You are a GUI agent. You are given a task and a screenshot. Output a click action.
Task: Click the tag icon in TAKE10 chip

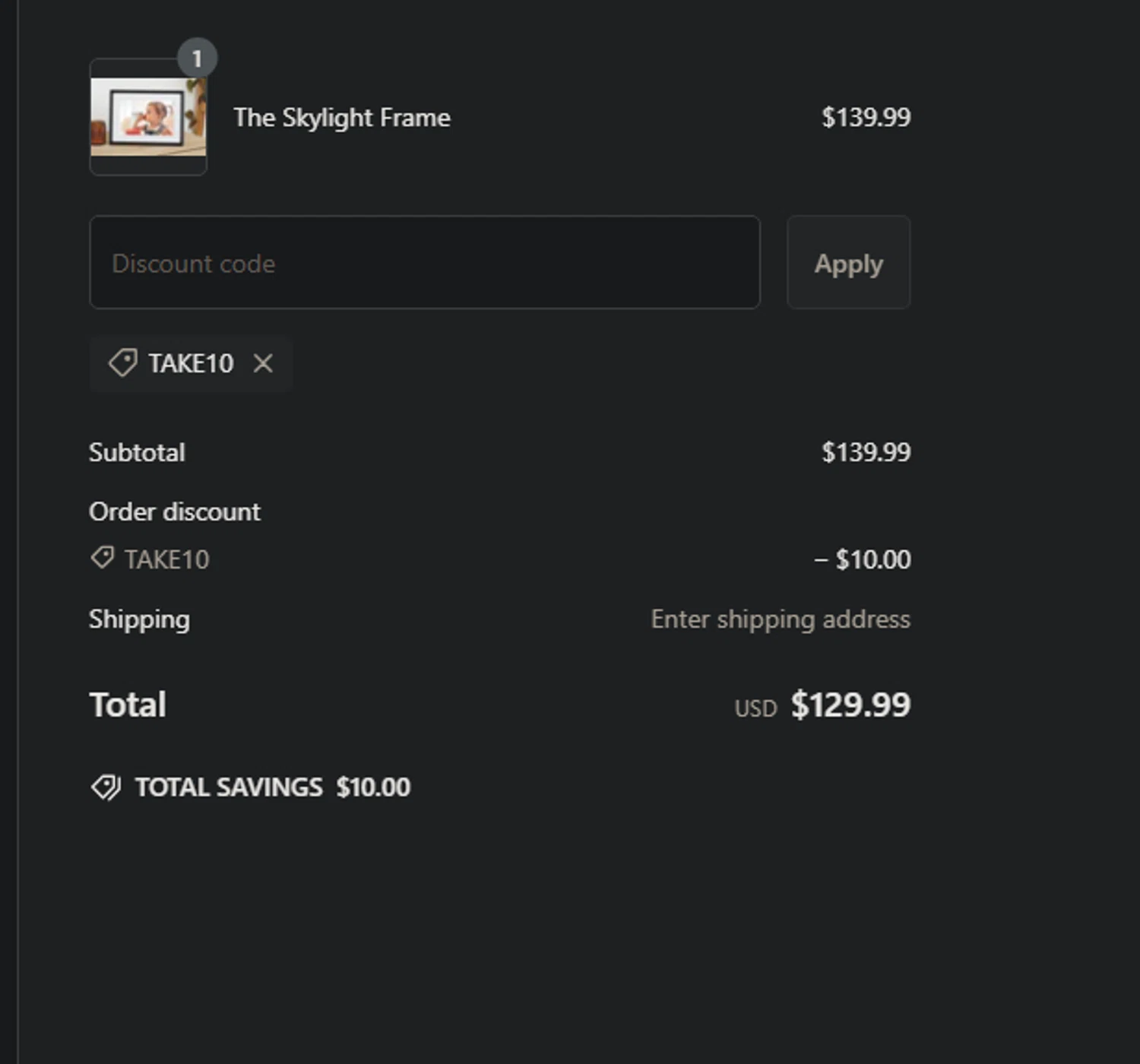pyautogui.click(x=122, y=363)
